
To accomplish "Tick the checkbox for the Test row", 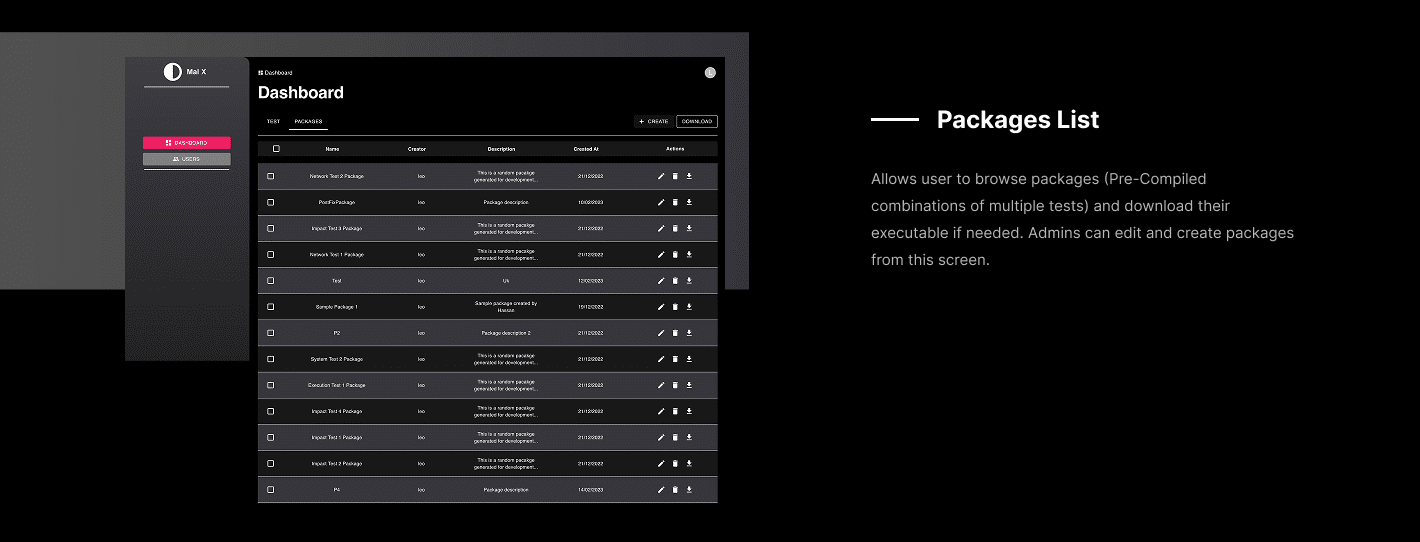I will tap(271, 281).
